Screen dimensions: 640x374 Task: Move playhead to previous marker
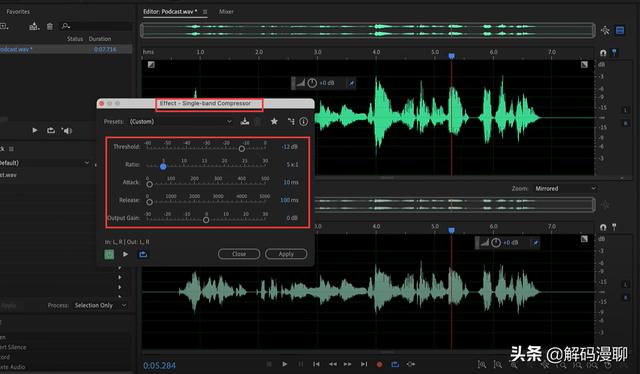pos(316,364)
